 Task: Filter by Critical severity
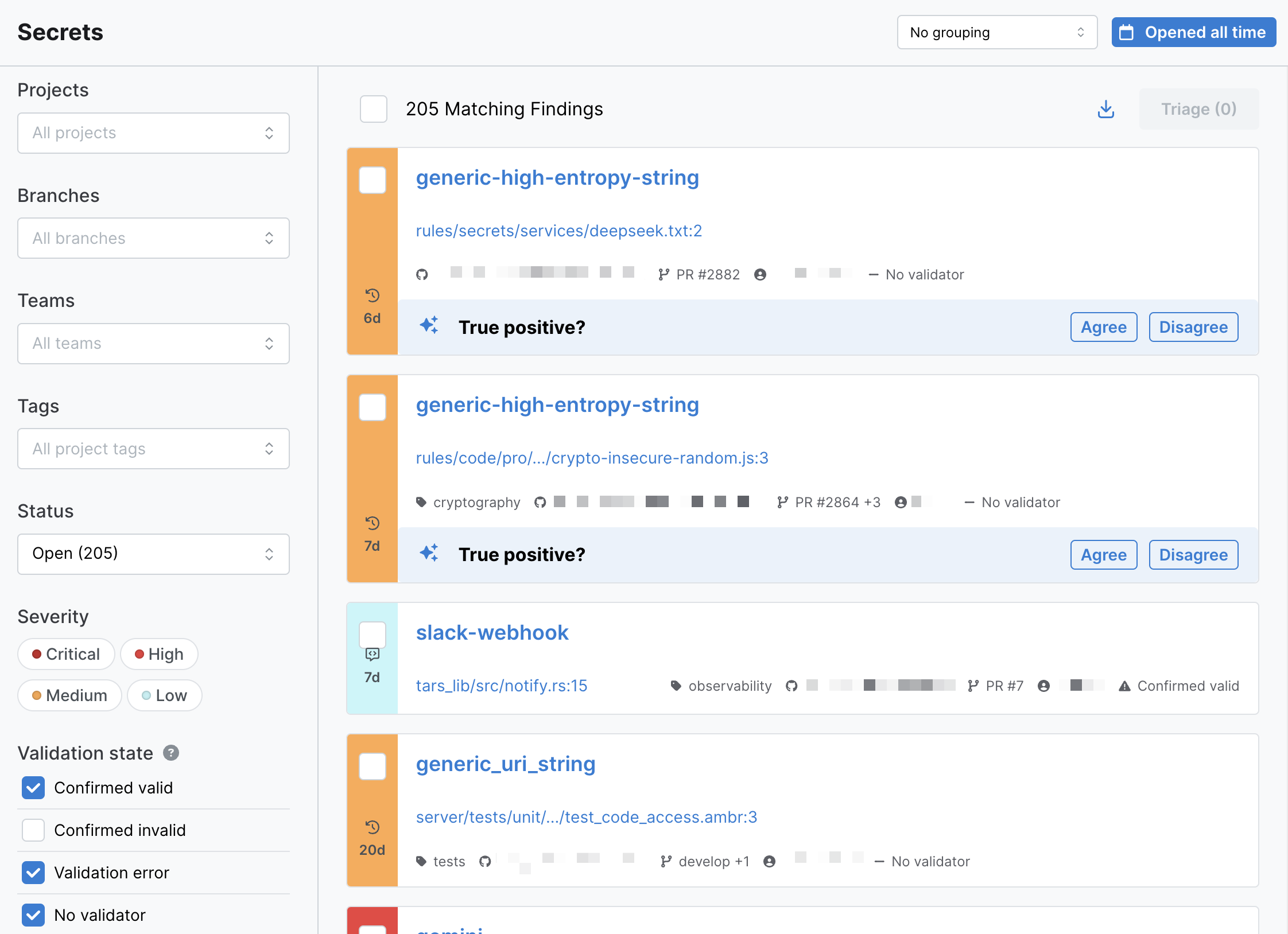pos(66,654)
